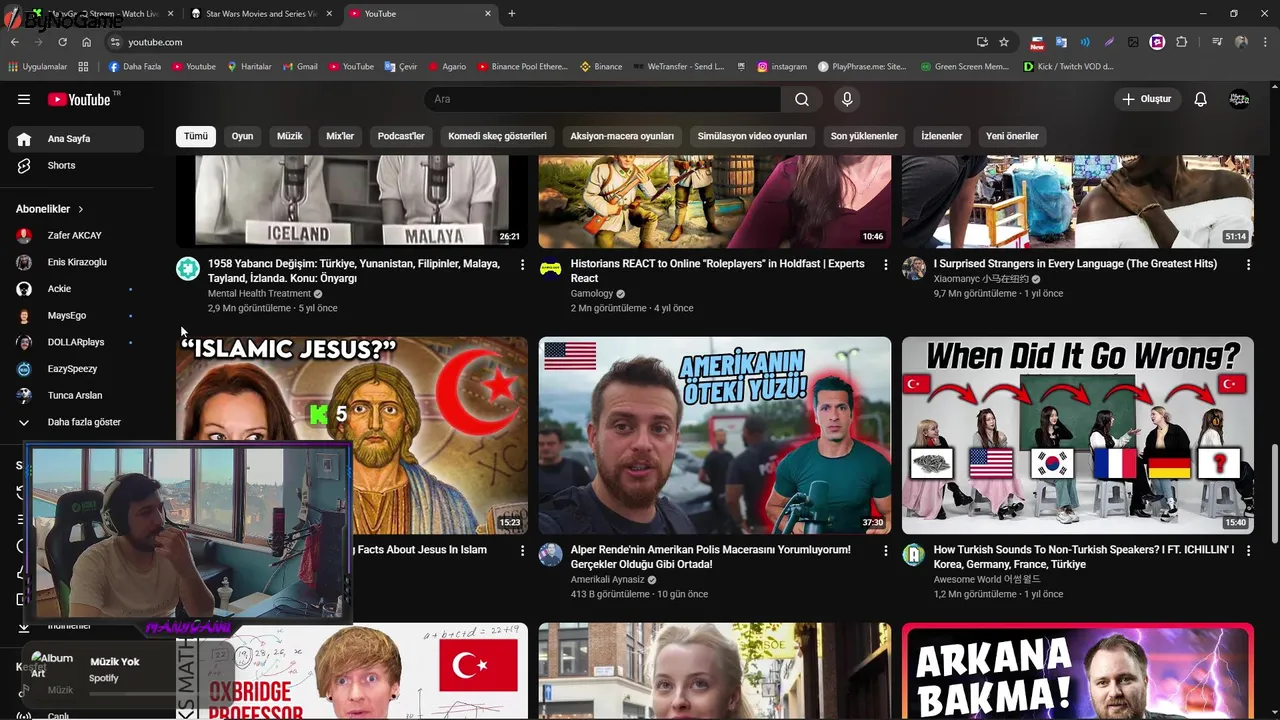Click the install app icon in address bar
This screenshot has width=1280, height=720.
click(982, 42)
